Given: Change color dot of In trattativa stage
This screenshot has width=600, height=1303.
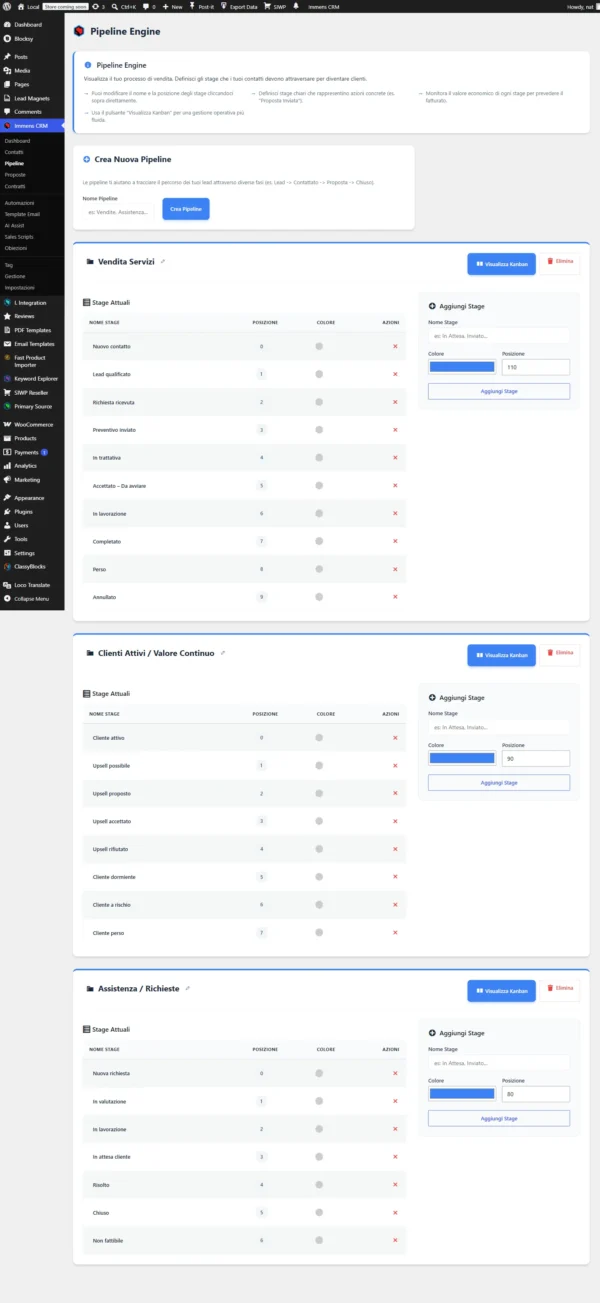Looking at the screenshot, I should [319, 458].
